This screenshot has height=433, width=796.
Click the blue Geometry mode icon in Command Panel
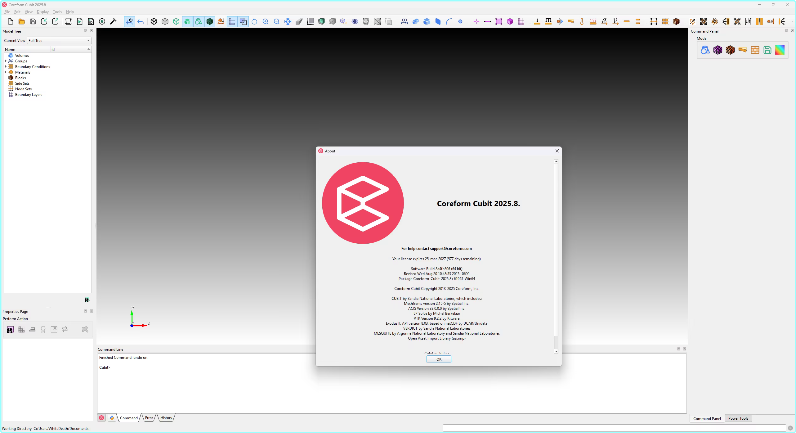click(x=705, y=50)
